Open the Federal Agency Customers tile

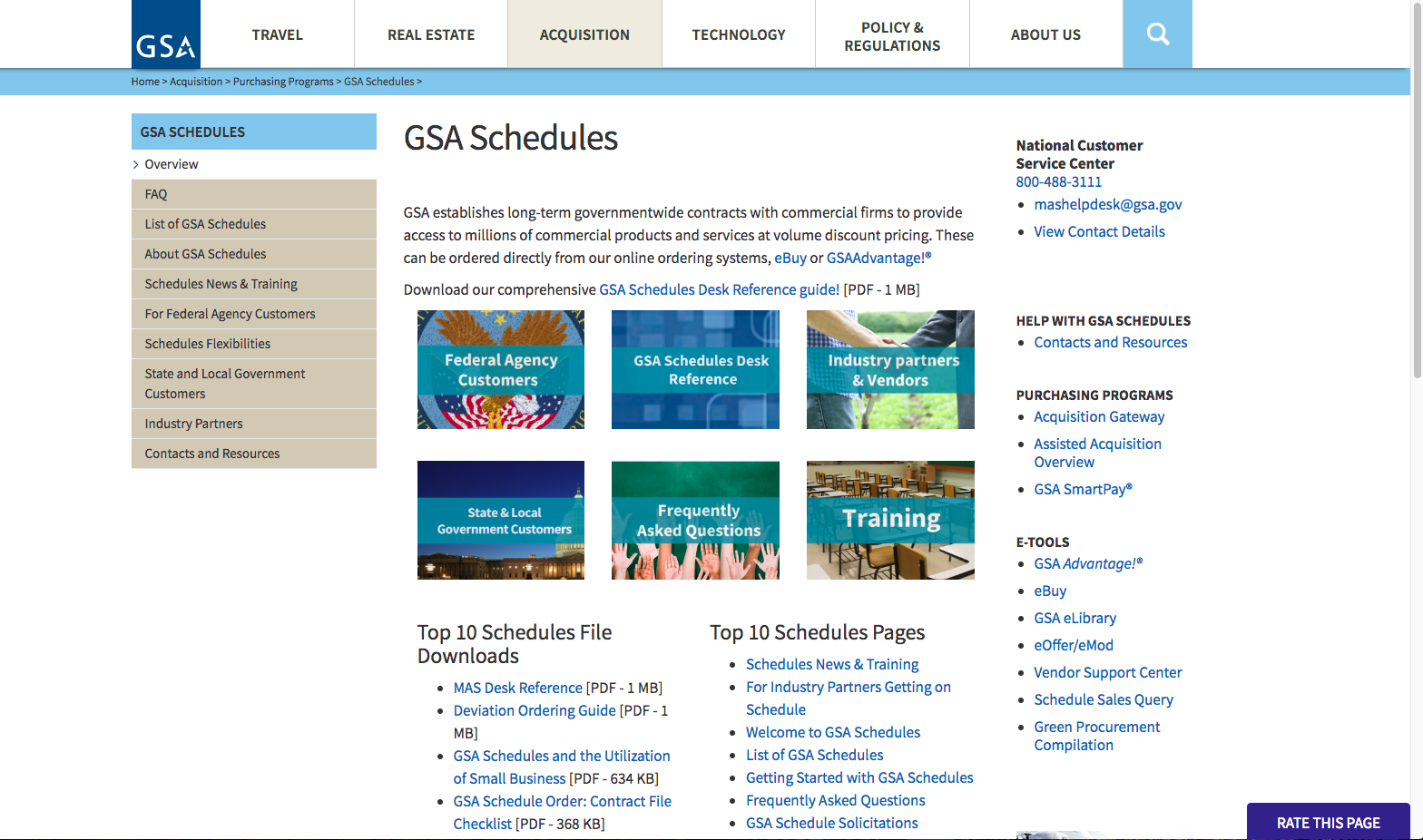click(x=501, y=370)
